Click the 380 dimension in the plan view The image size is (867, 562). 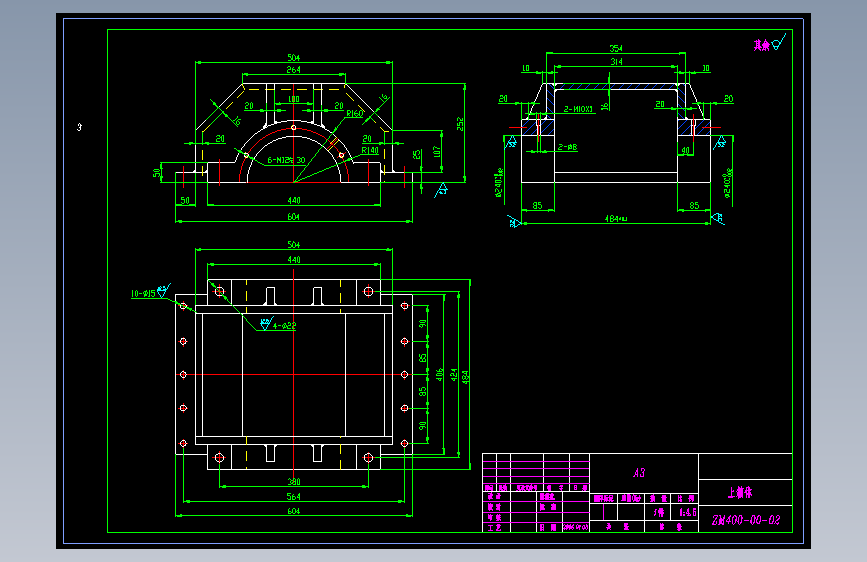294,482
